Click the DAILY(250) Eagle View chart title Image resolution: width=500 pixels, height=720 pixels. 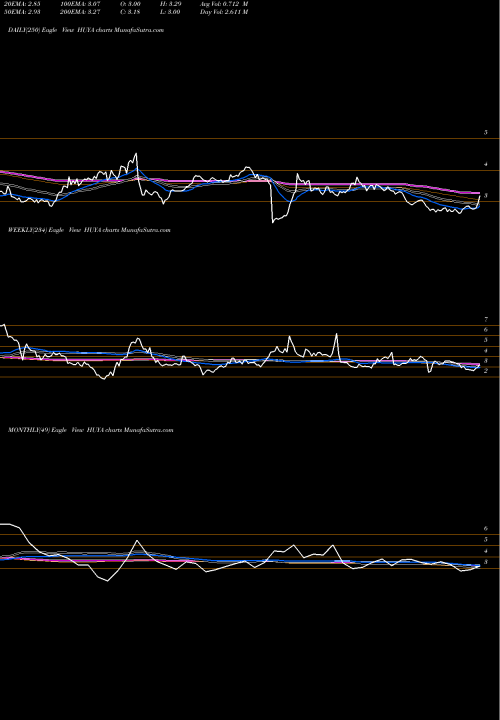pos(86,30)
